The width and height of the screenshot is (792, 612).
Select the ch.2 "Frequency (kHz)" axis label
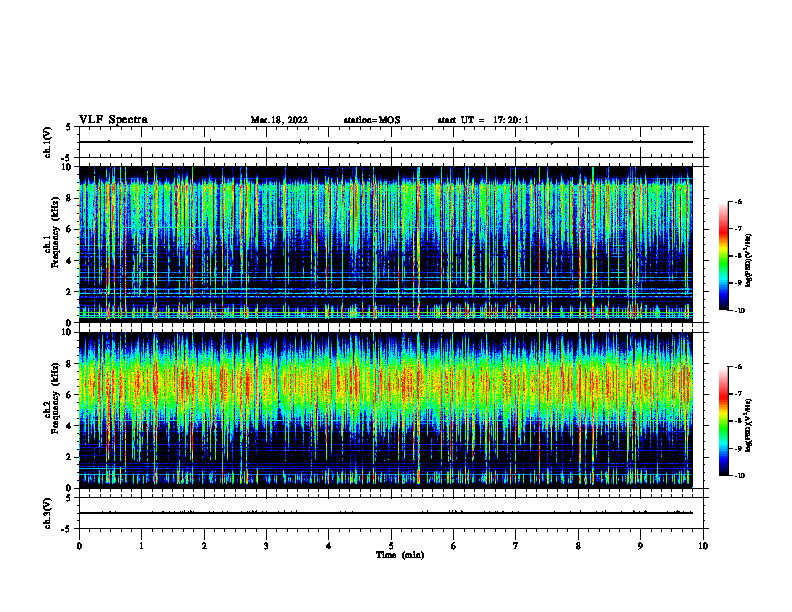pos(57,398)
